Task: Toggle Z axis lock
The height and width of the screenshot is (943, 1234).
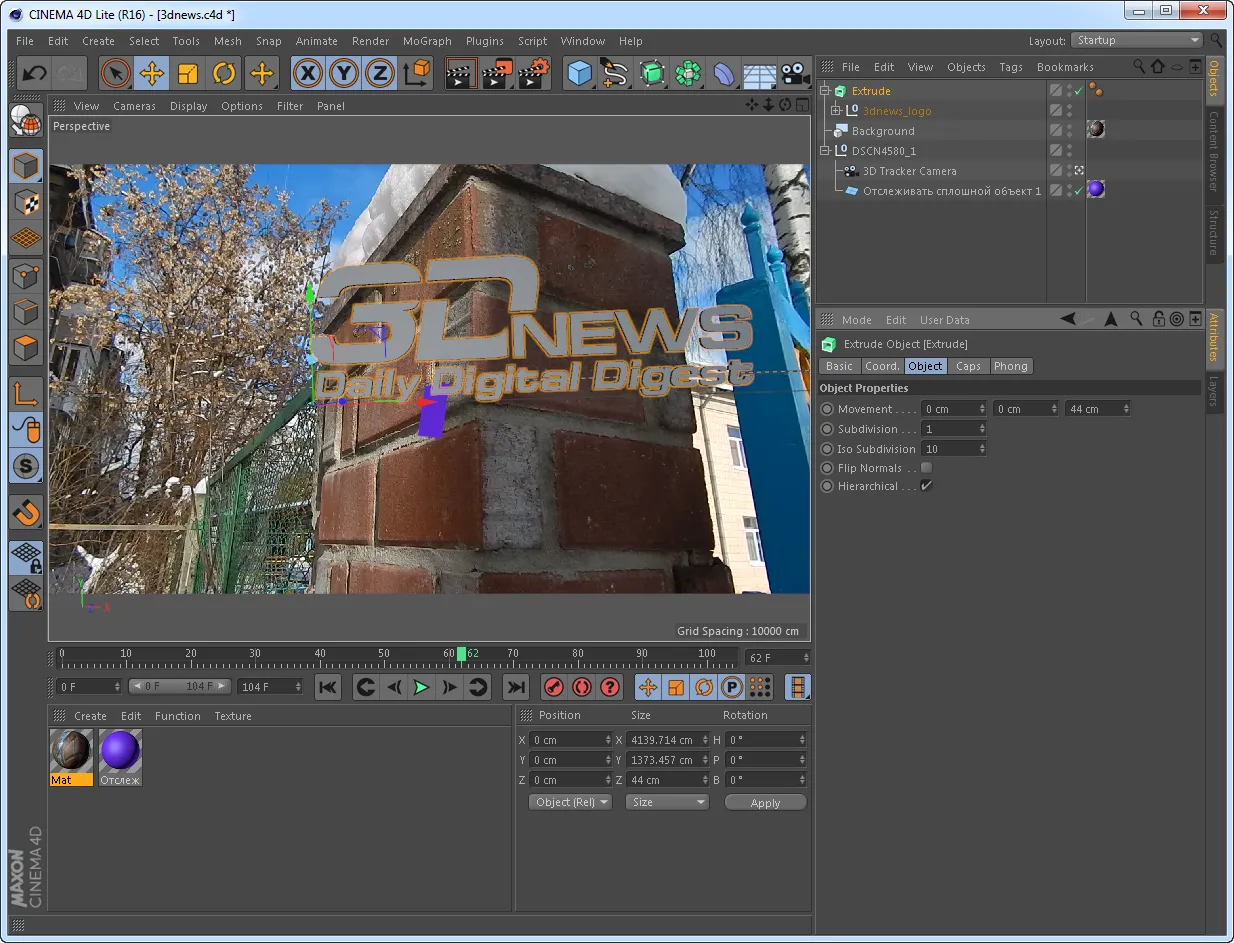Action: 380,73
